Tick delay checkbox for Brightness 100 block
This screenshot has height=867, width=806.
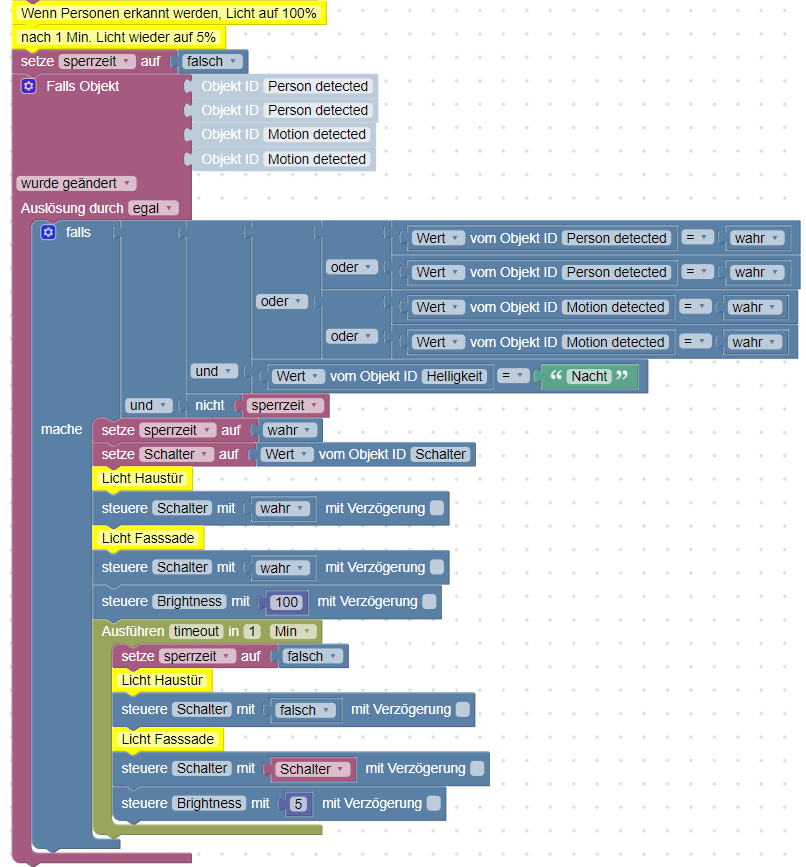[x=430, y=602]
